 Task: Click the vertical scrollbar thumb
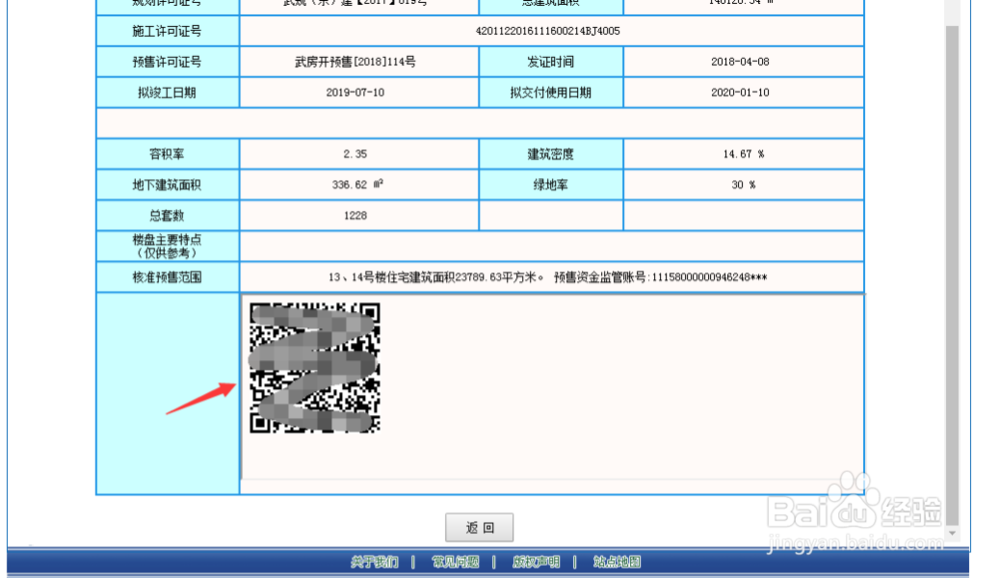(x=952, y=274)
